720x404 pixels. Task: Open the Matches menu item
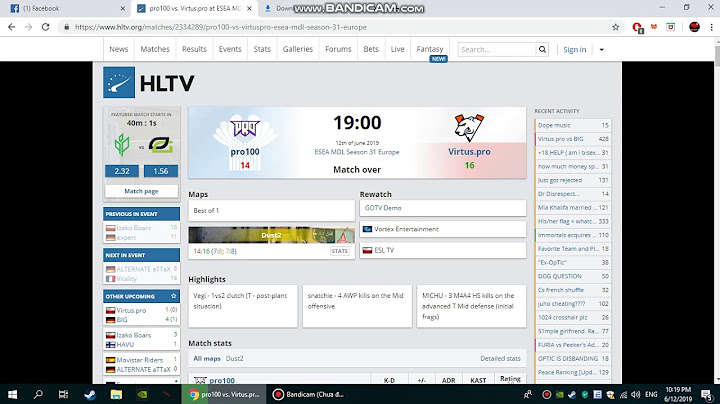155,49
